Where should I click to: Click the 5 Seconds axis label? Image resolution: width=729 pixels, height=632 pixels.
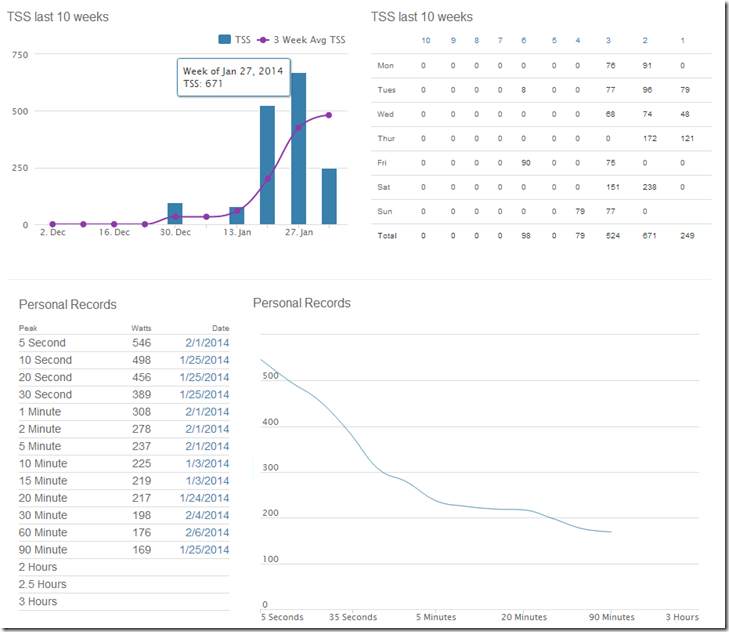pyautogui.click(x=282, y=617)
